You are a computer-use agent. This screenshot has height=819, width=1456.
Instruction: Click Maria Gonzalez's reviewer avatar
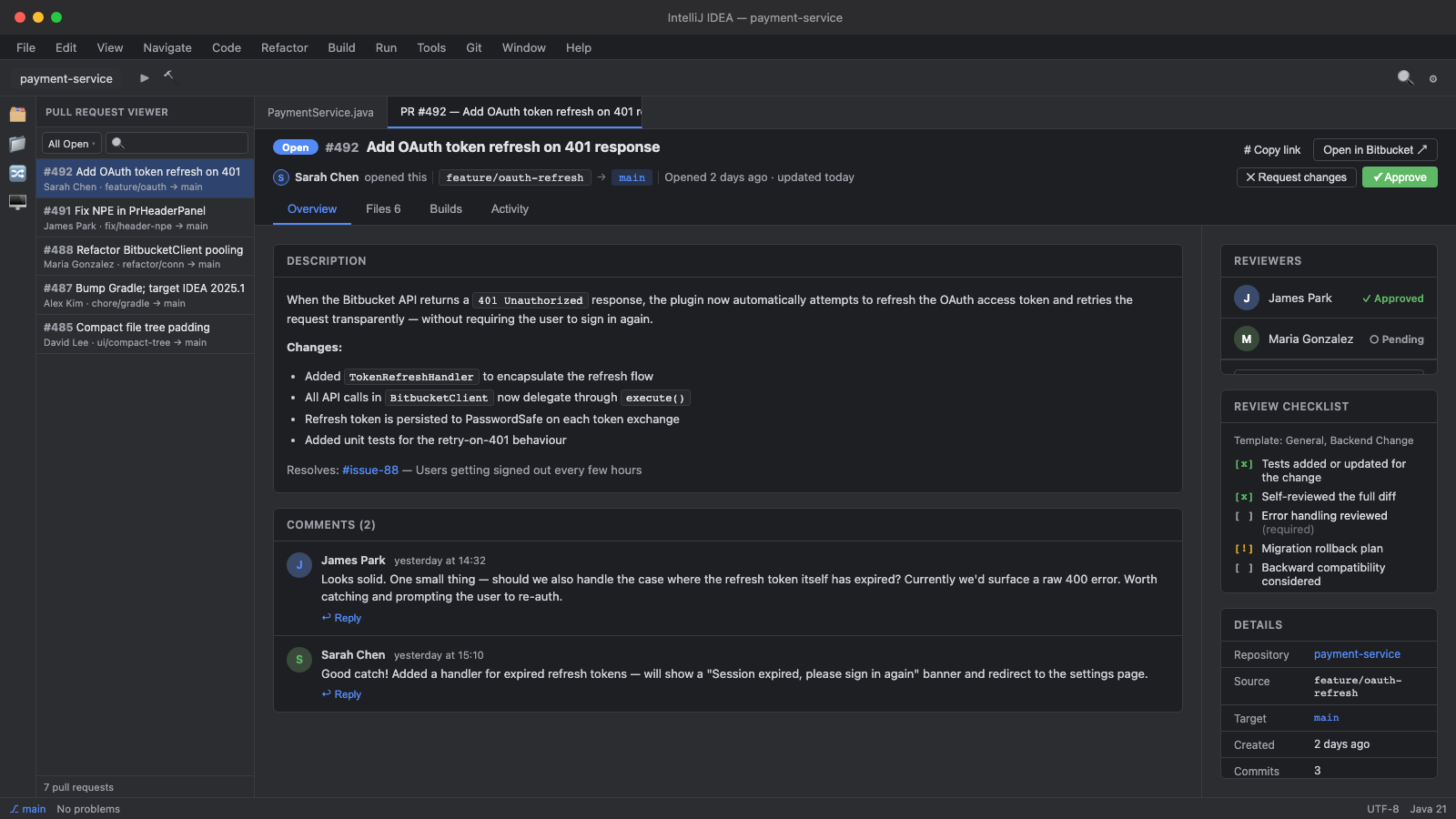coord(1247,339)
